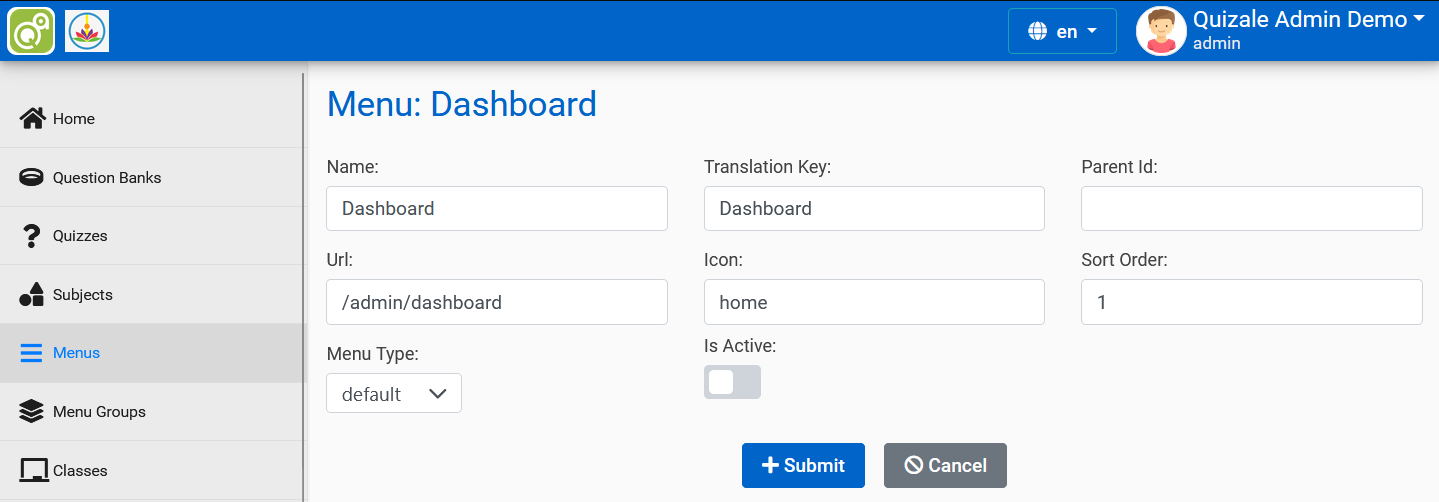The width and height of the screenshot is (1439, 502).
Task: Click into the Sort Order field
Action: pyautogui.click(x=1251, y=302)
